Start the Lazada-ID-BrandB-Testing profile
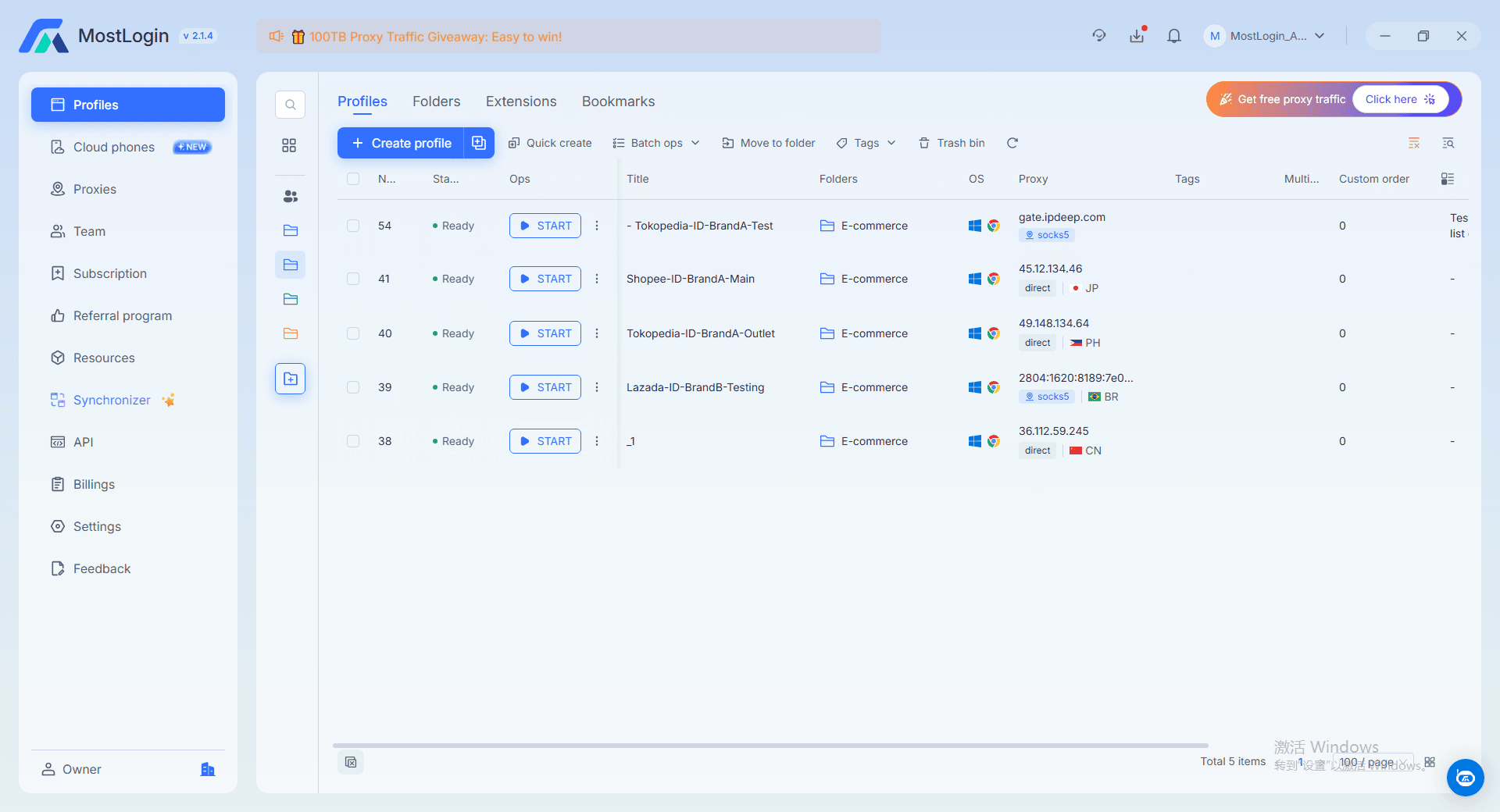 [545, 387]
